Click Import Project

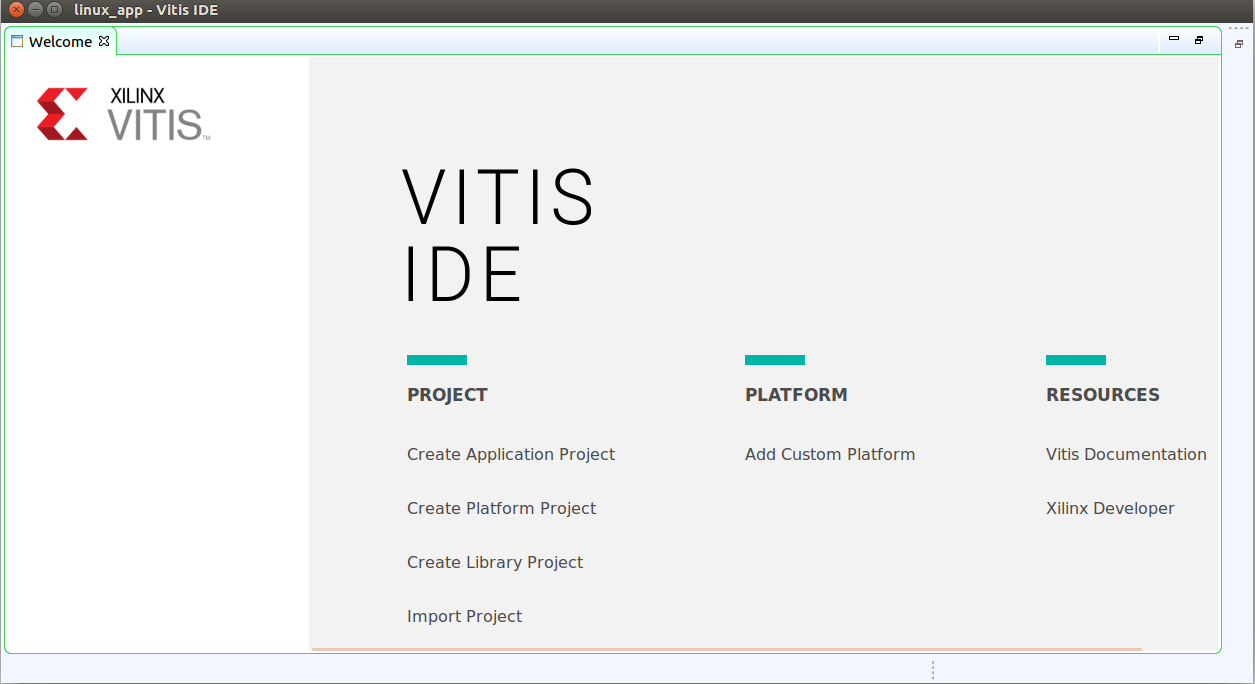click(x=464, y=616)
